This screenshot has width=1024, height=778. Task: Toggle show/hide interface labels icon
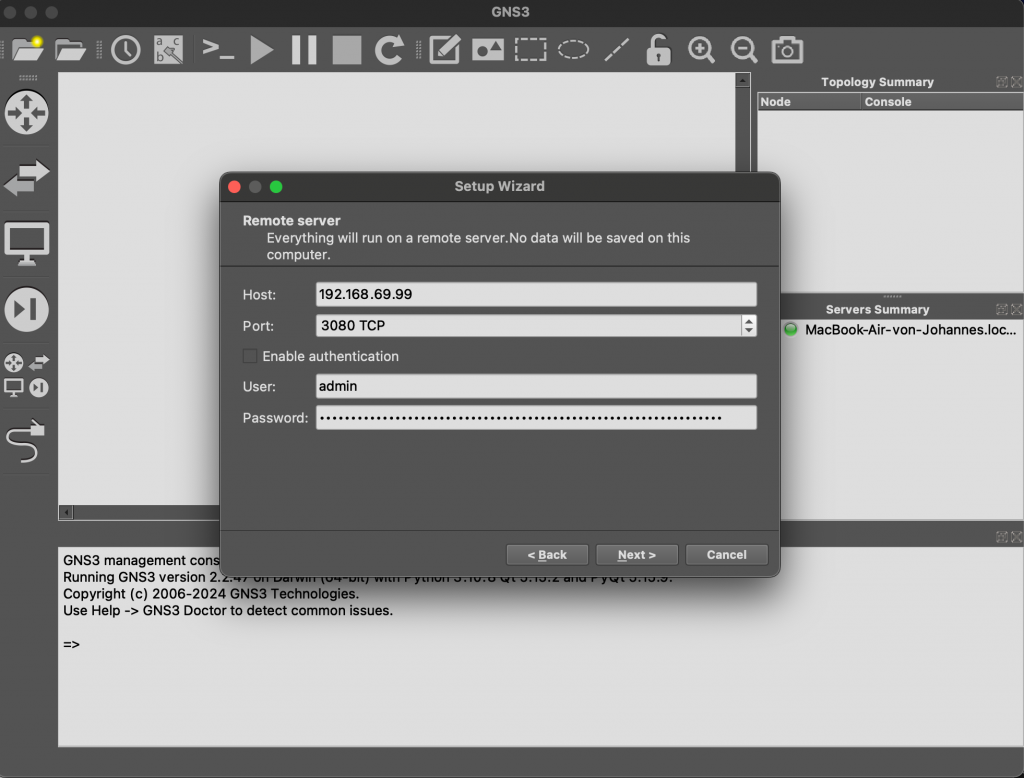pyautogui.click(x=168, y=50)
